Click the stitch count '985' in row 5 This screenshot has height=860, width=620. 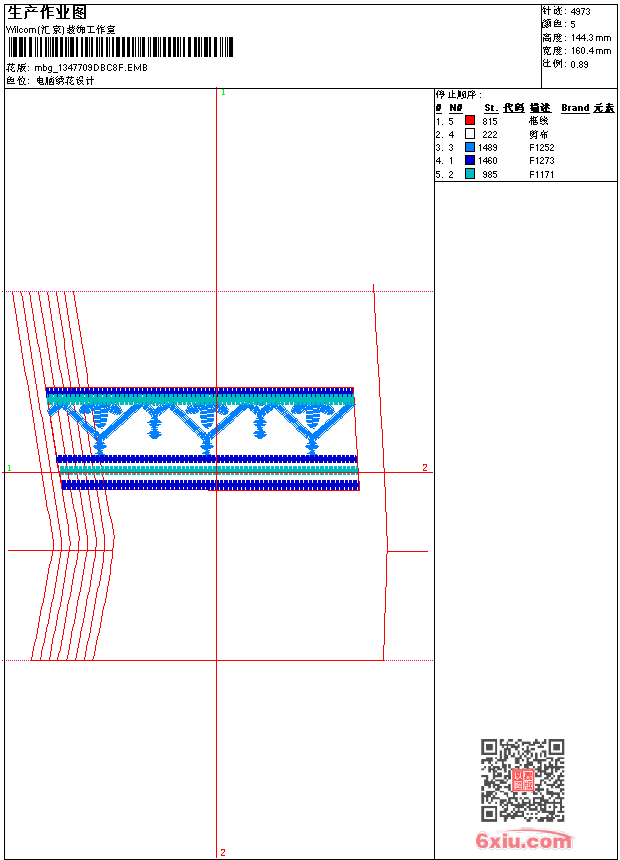coord(490,175)
